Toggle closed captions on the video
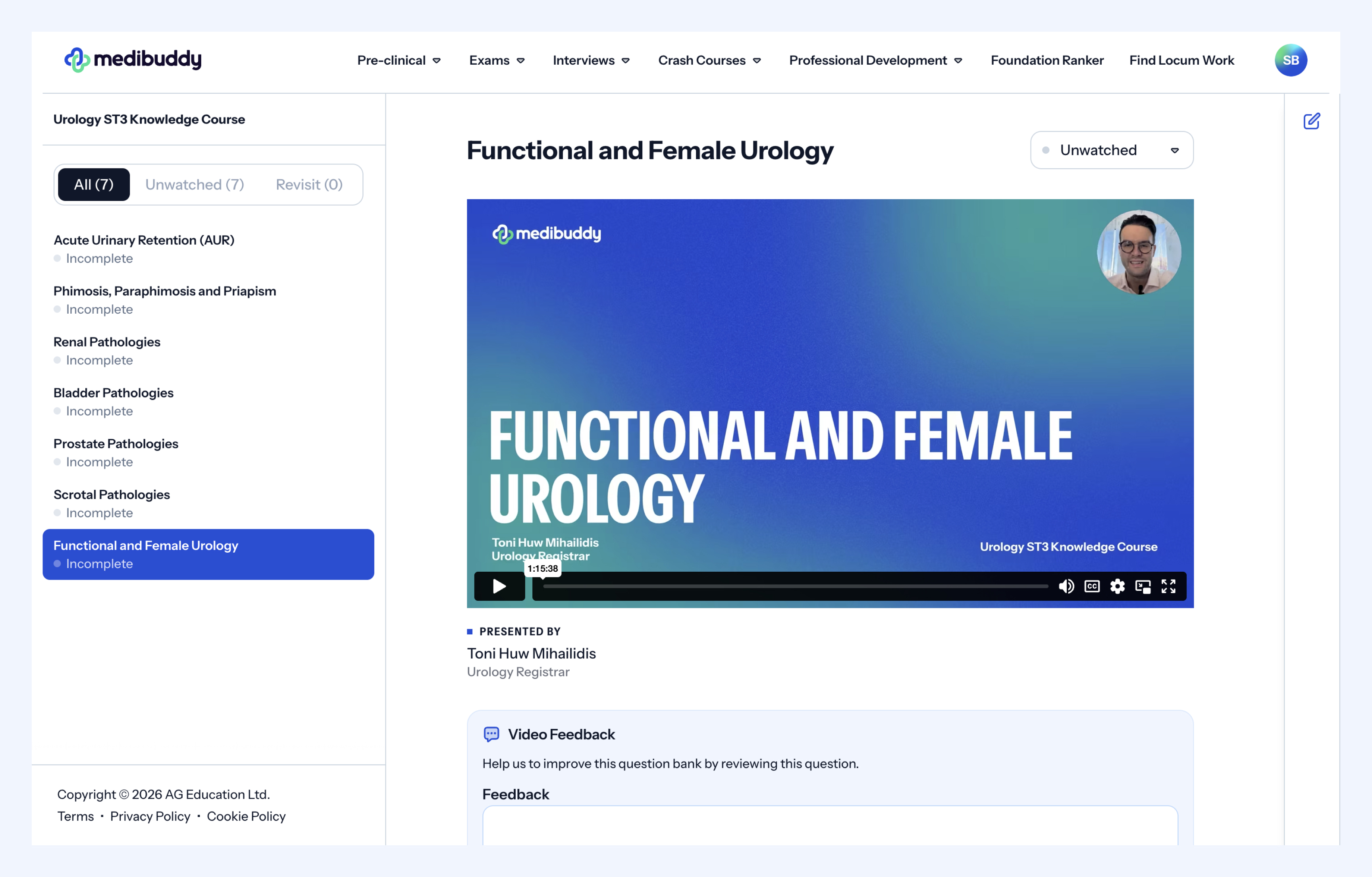Viewport: 1372px width, 877px height. point(1092,586)
